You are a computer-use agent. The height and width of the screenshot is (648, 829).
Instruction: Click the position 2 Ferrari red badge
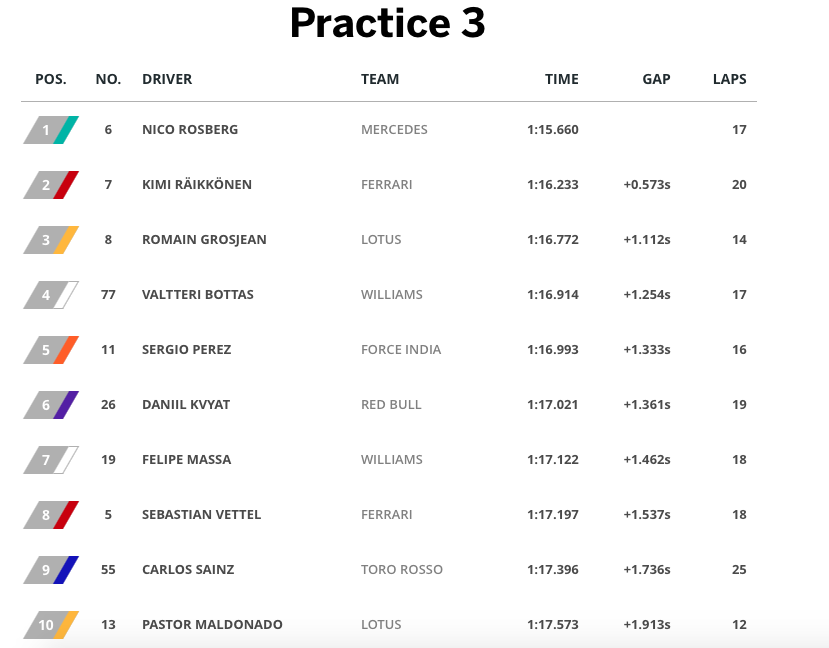pyautogui.click(x=51, y=185)
